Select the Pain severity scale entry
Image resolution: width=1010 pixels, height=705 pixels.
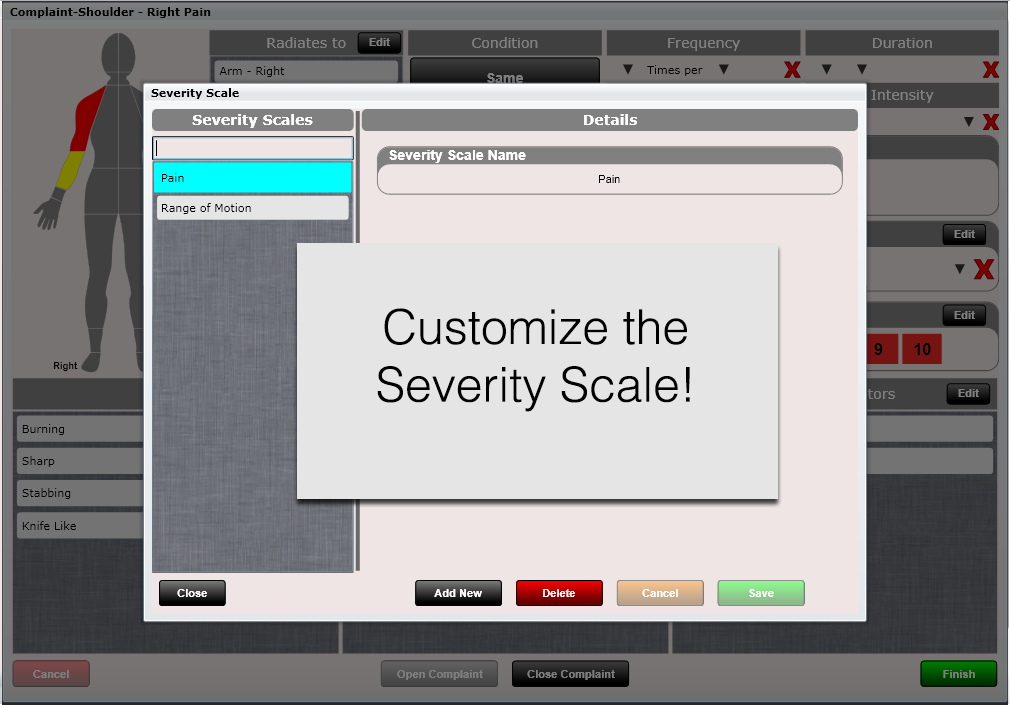252,178
